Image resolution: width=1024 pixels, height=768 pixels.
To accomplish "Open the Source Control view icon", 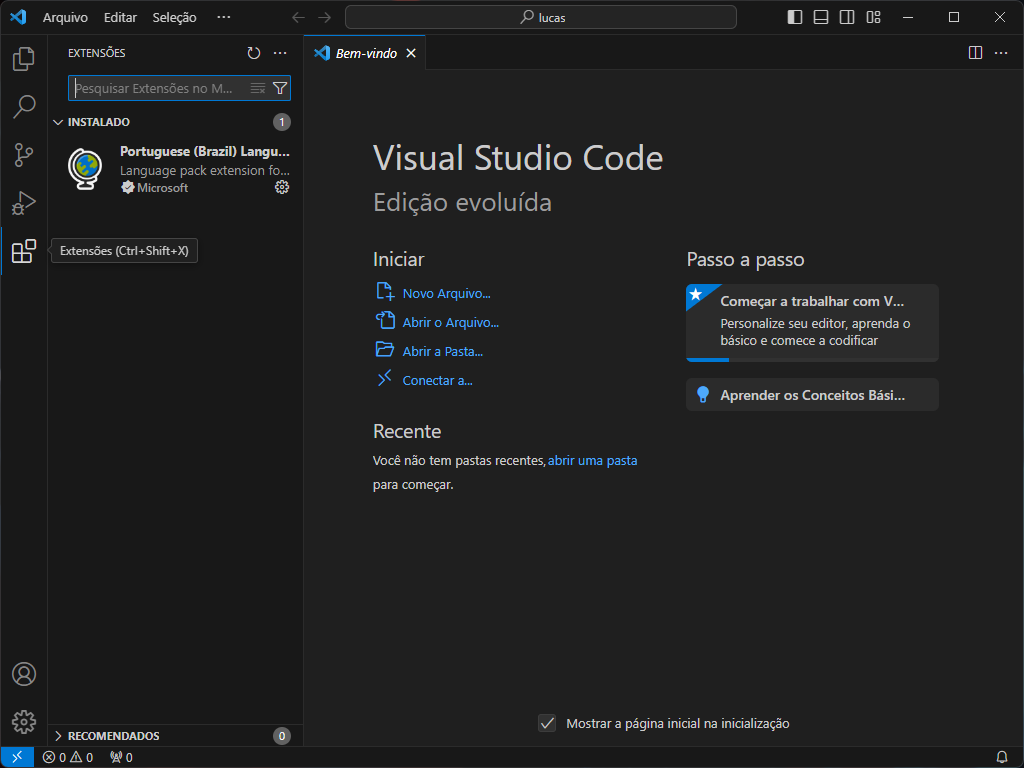I will click(x=23, y=155).
